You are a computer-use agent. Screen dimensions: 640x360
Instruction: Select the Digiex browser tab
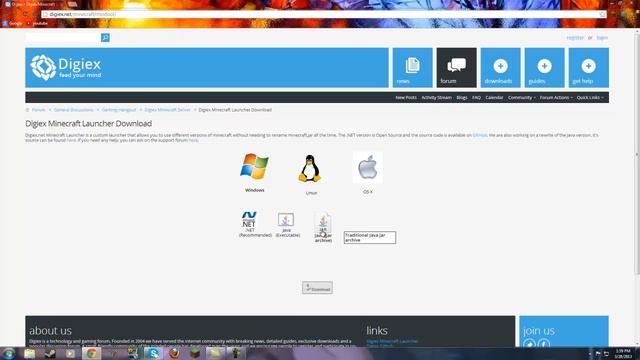33,4
